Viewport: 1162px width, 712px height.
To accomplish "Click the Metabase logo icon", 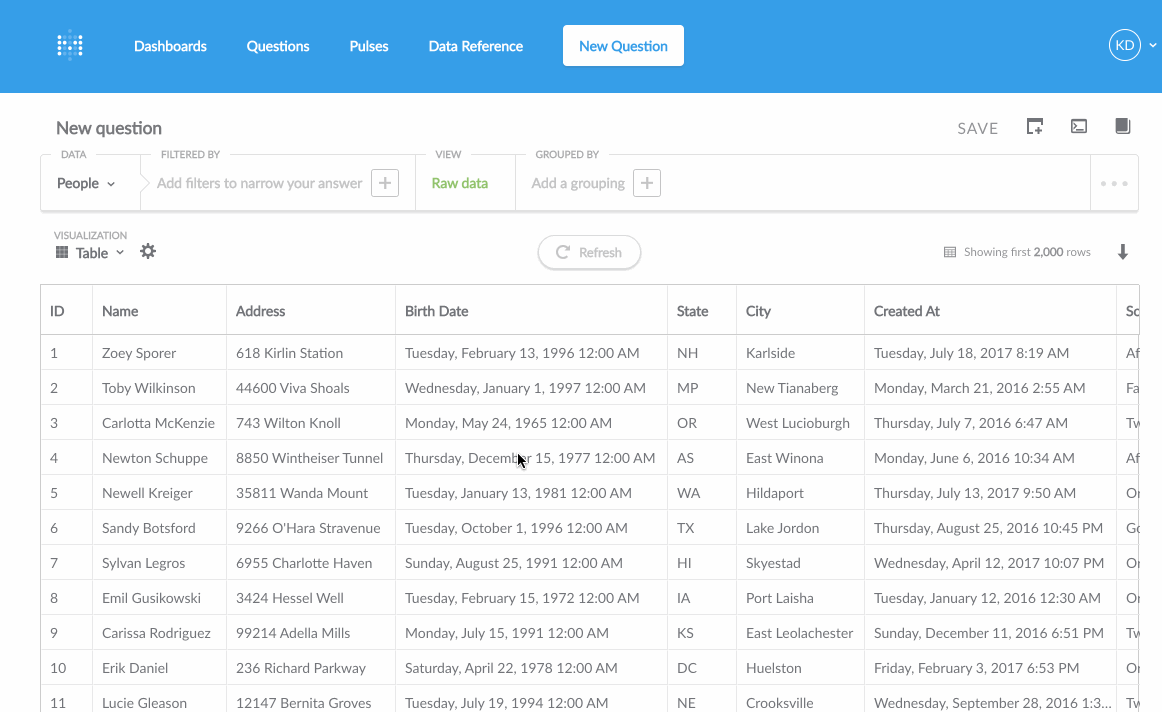I will point(69,46).
